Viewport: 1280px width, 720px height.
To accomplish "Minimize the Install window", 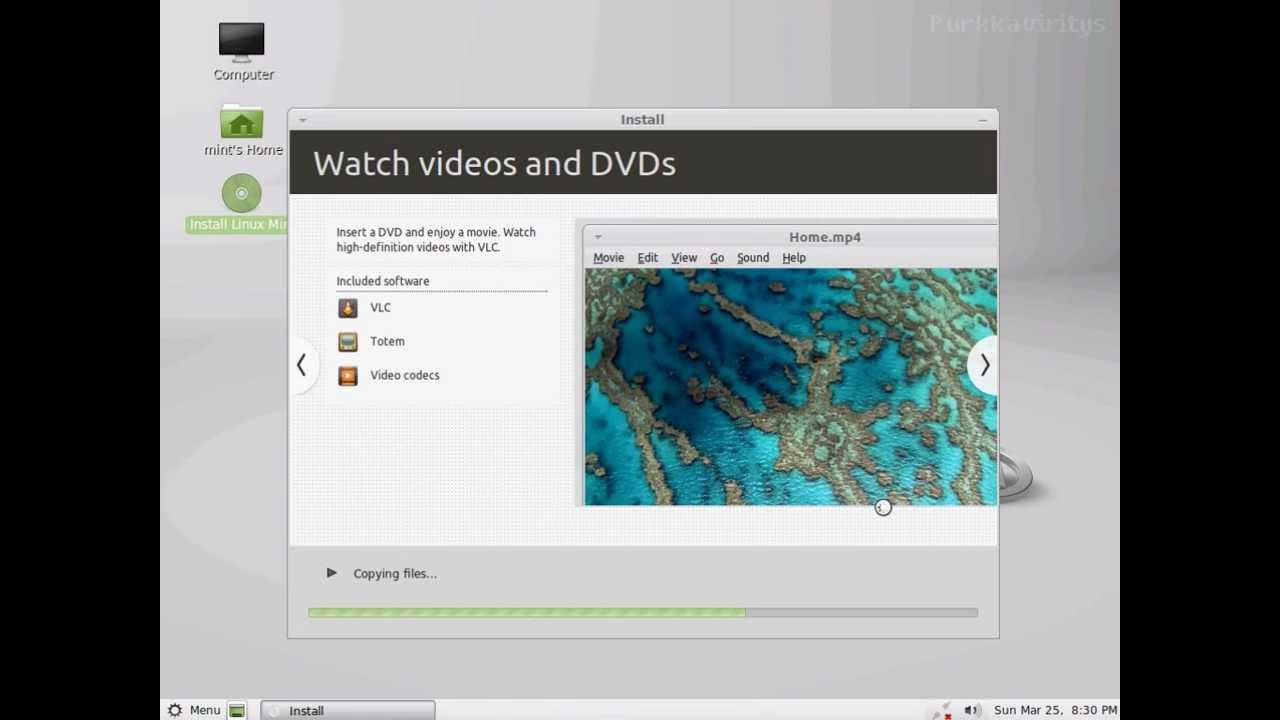I will point(982,120).
